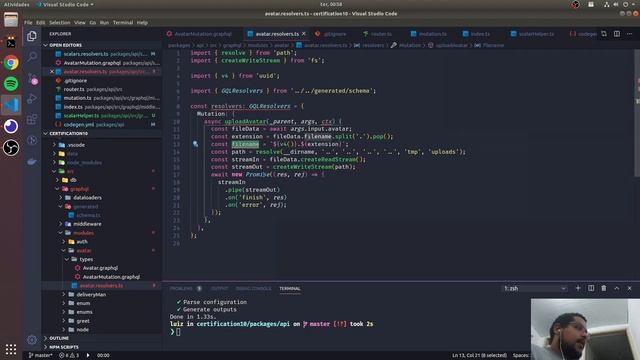Open the editor More Actions ellipsis
This screenshot has height=360, width=640.
pyautogui.click(x=629, y=34)
